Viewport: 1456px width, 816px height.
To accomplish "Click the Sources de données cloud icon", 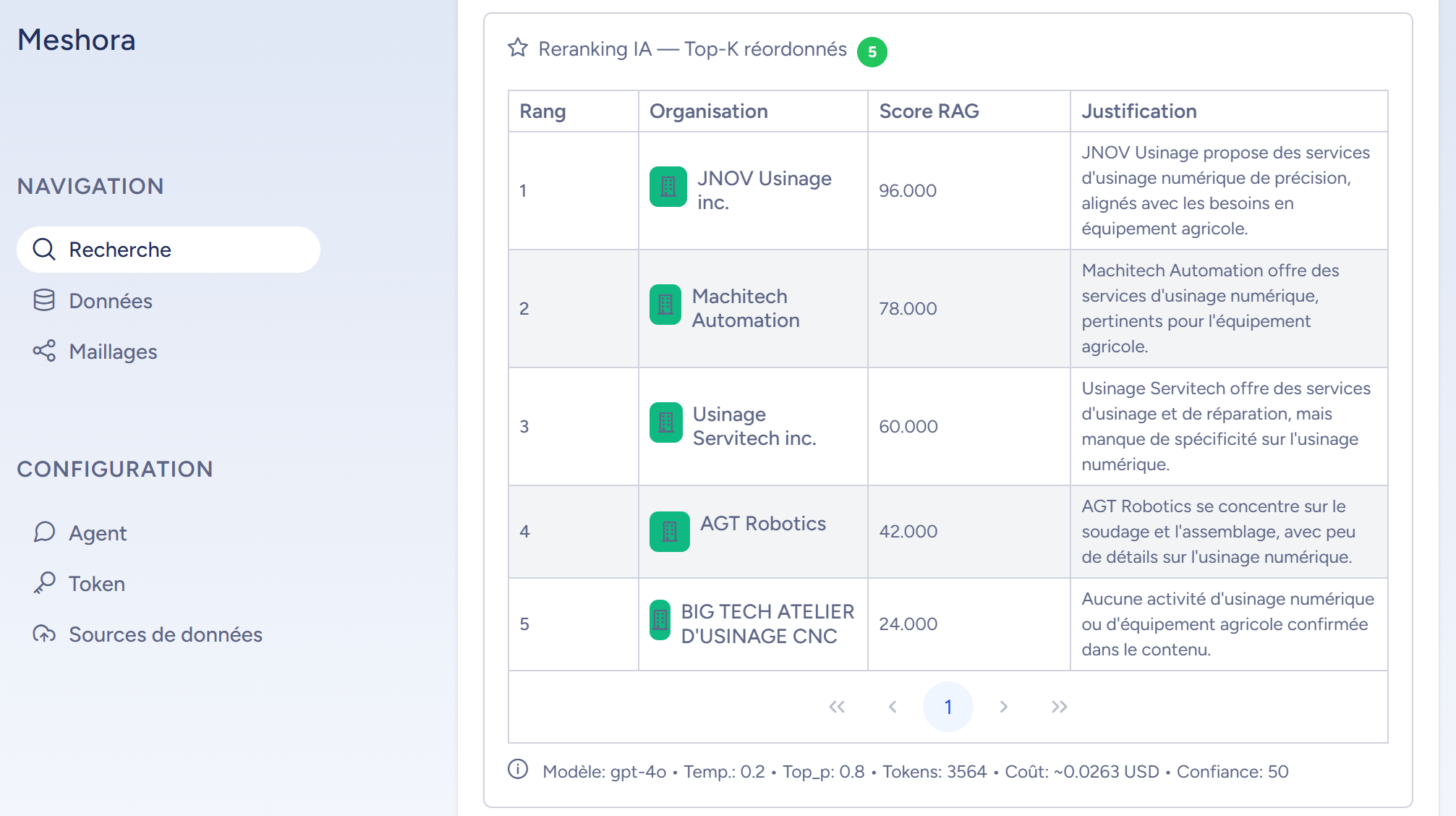I will click(44, 634).
